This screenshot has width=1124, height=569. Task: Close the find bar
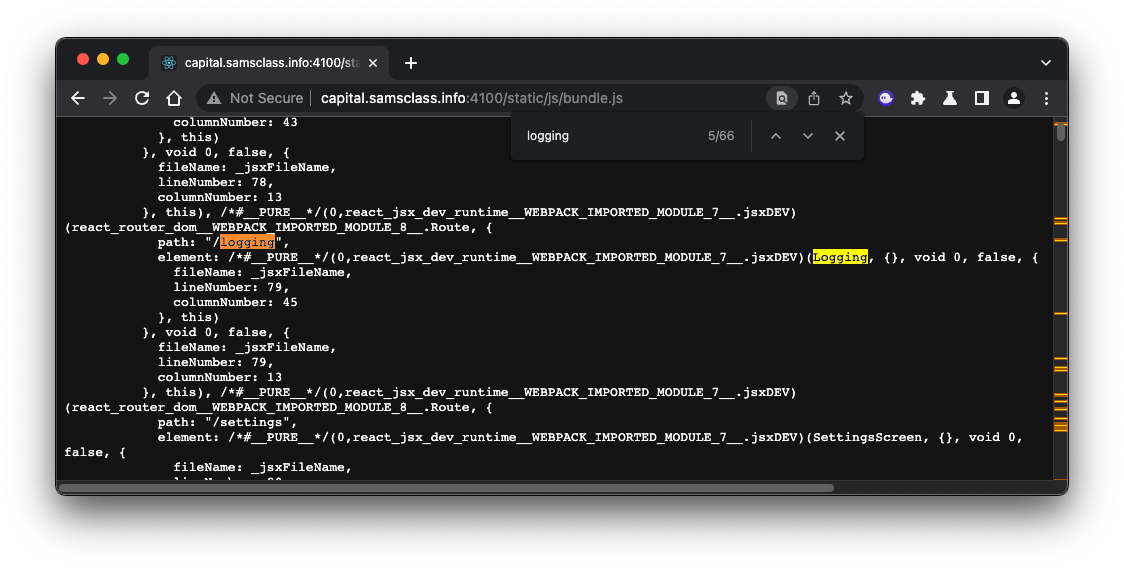point(840,136)
